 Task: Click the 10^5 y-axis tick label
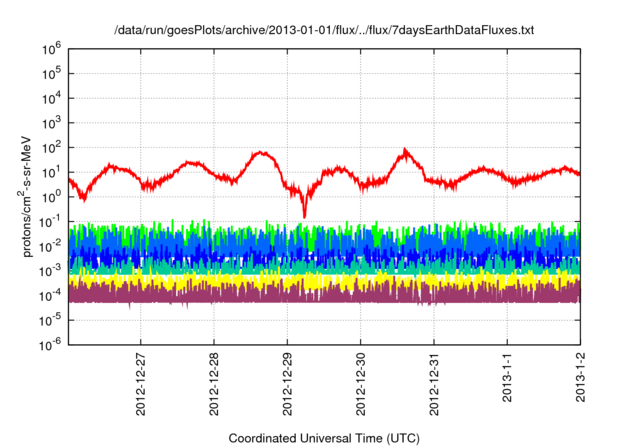coord(51,74)
